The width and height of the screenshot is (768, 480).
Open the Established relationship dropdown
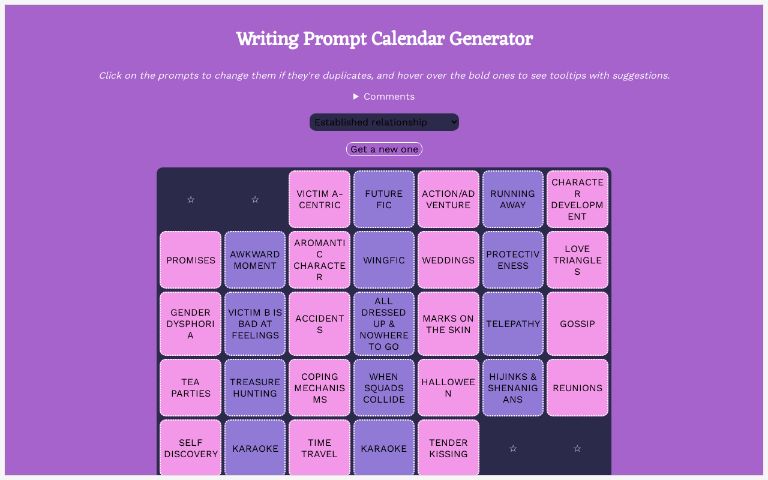[384, 122]
